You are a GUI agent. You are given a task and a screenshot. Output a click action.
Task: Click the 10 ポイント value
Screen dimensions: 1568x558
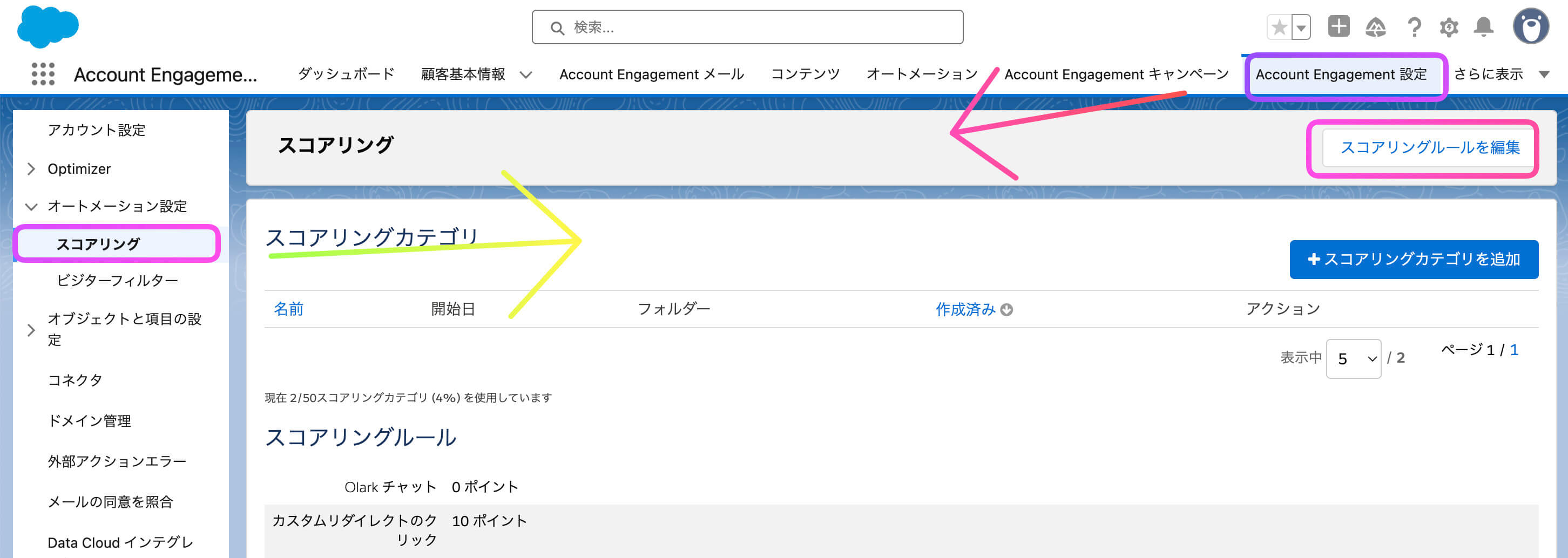(489, 521)
